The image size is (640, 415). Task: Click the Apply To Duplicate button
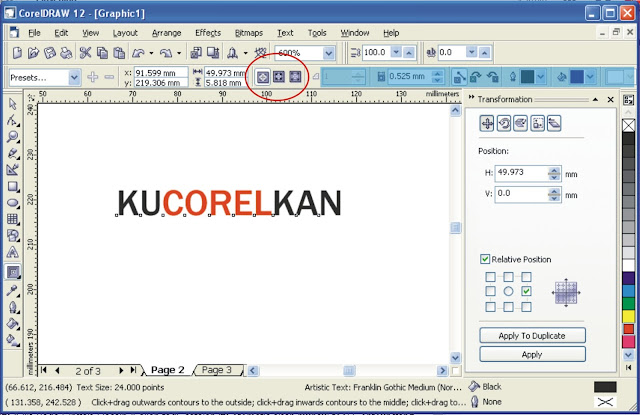[532, 335]
